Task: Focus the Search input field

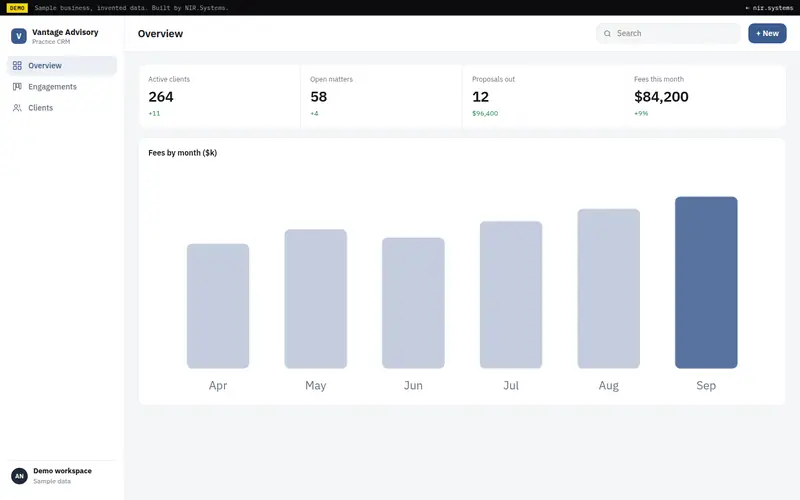Action: 668,34
